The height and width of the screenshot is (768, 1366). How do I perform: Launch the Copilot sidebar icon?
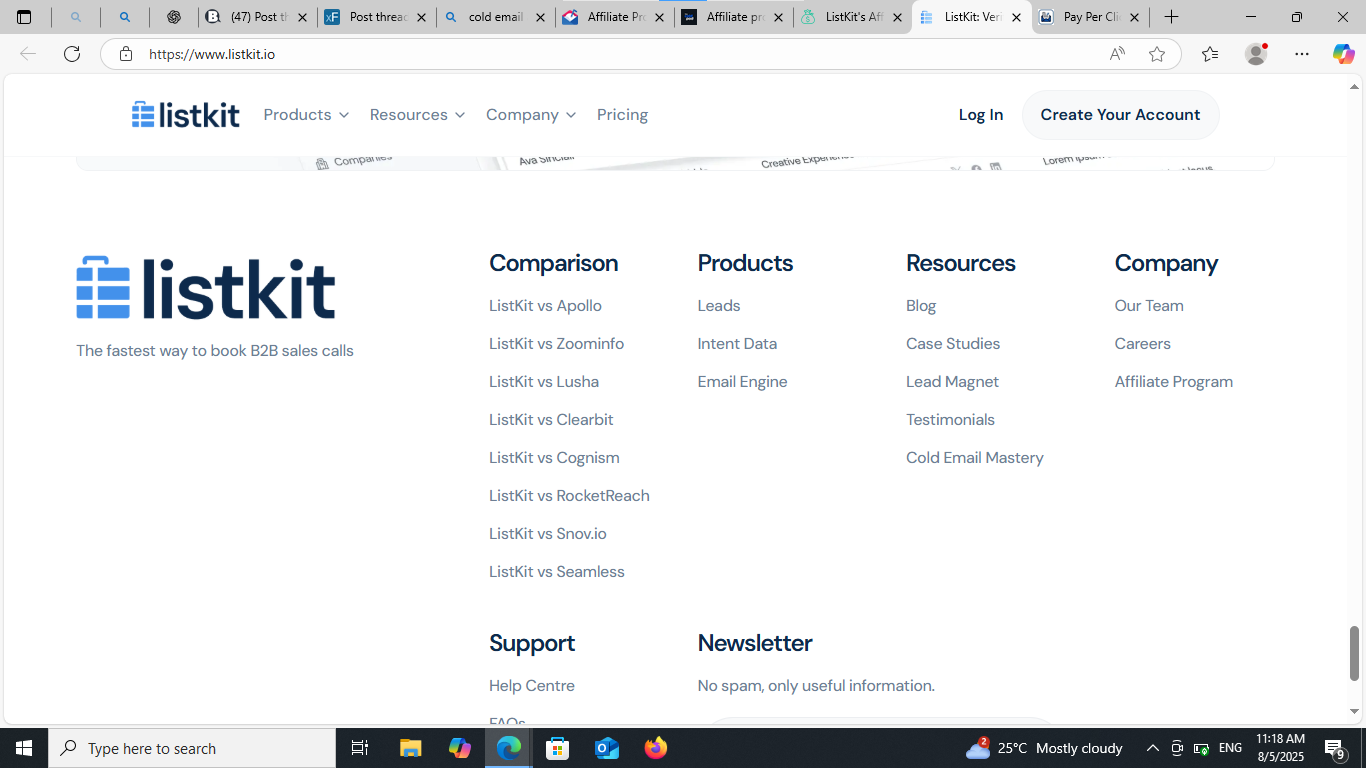click(x=1343, y=54)
